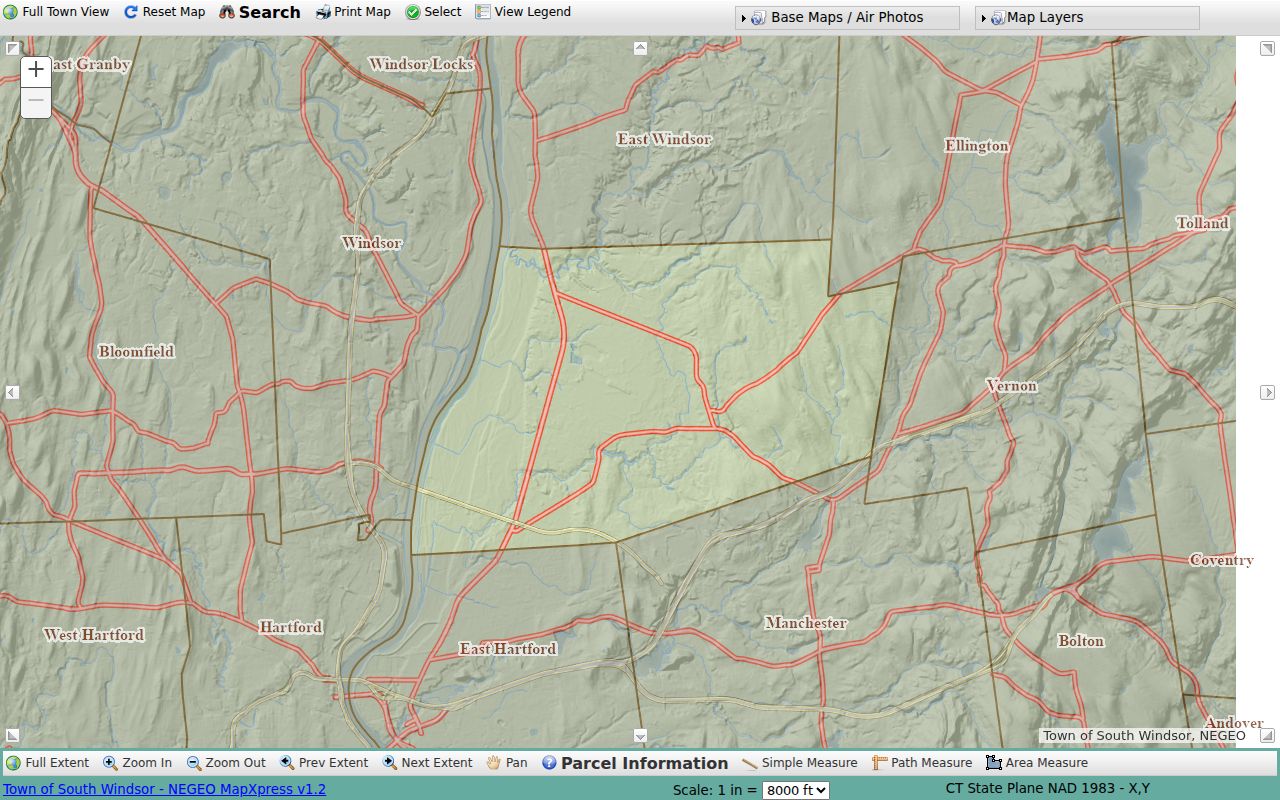The image size is (1280, 800).
Task: Click the Coventry town label
Action: (1222, 560)
